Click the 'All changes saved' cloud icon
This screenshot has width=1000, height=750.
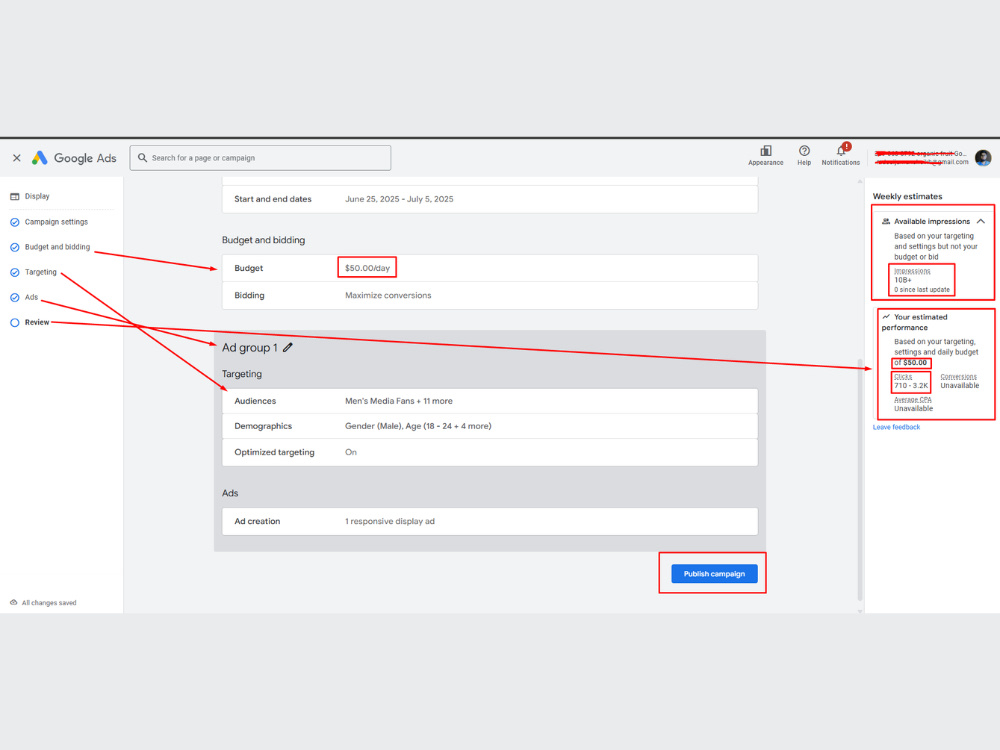pyautogui.click(x=13, y=602)
